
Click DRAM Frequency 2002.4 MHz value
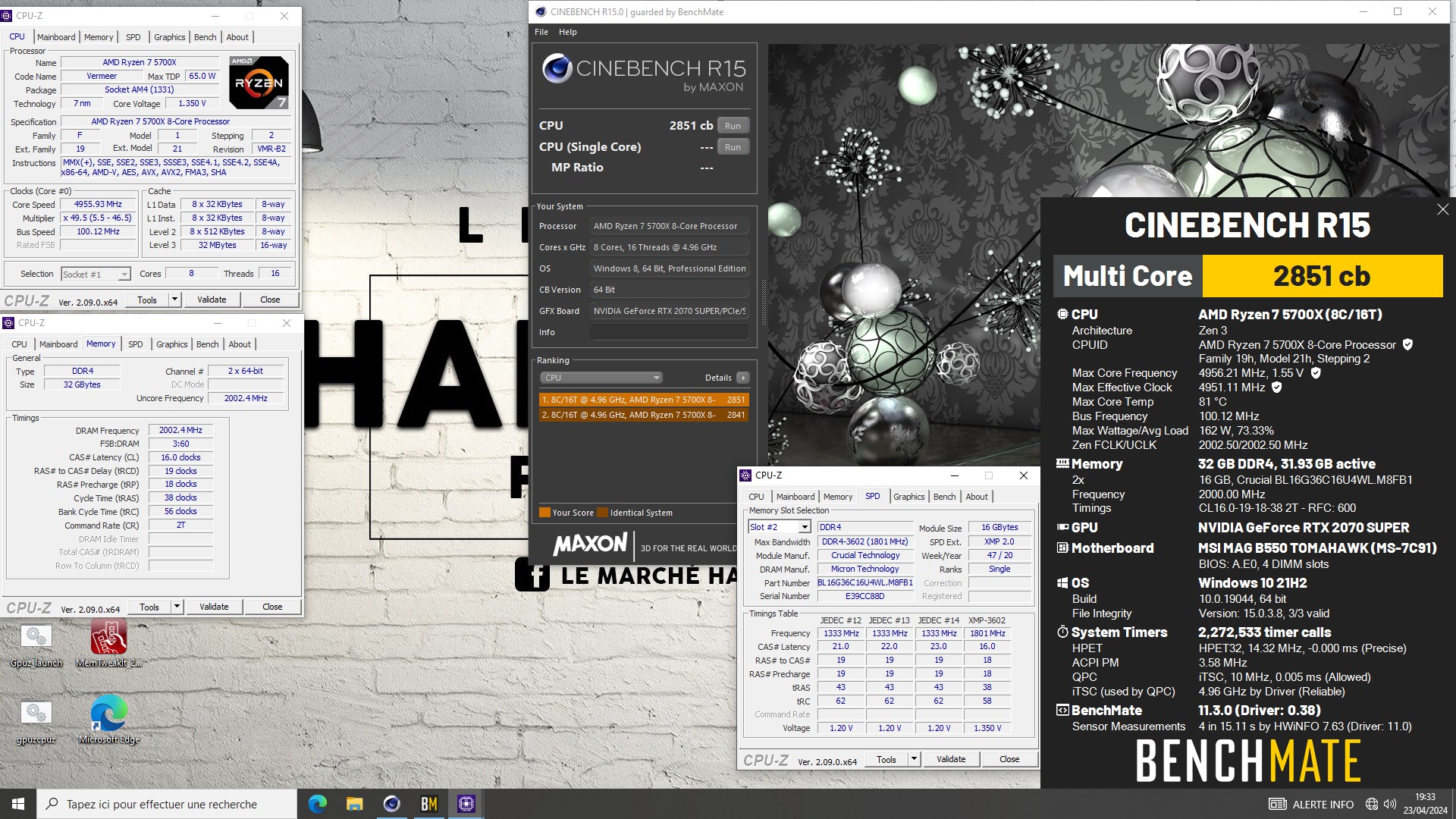(180, 430)
